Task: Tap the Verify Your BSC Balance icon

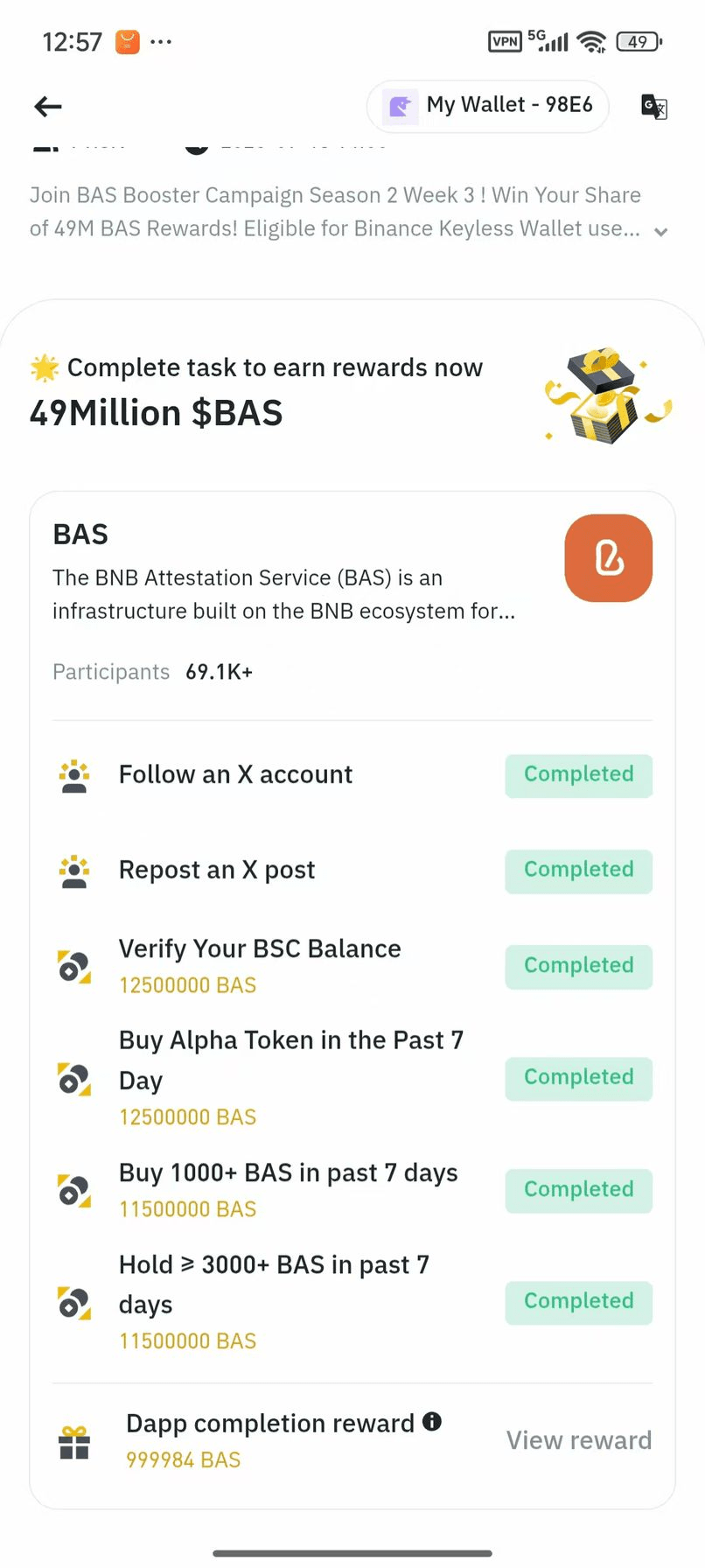Action: 74,967
